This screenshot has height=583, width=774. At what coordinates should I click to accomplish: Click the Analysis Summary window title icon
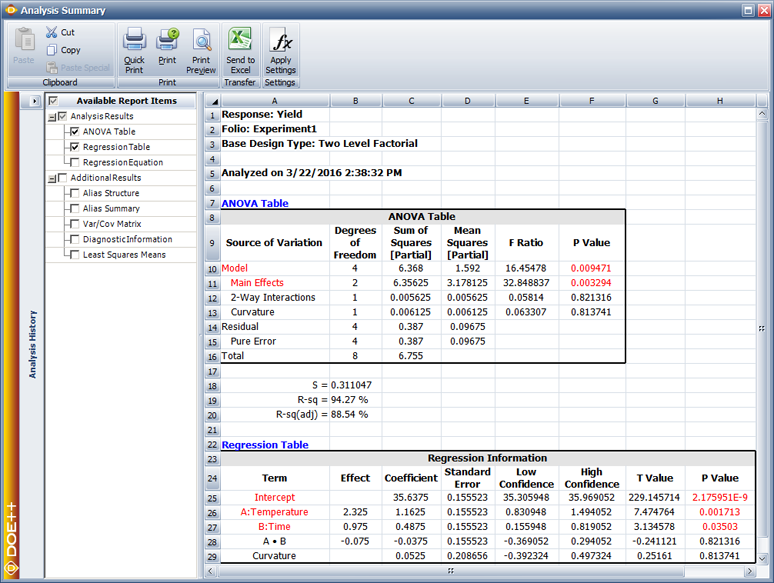click(11, 10)
